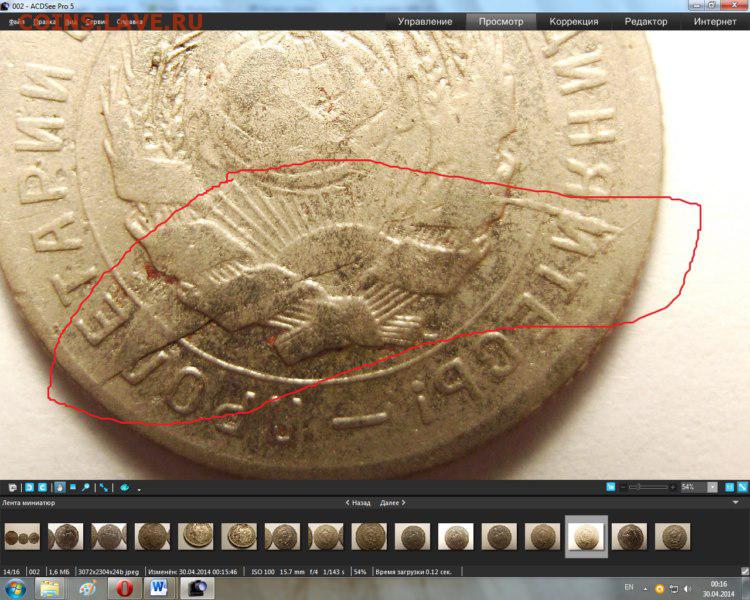Viewport: 750px width, 600px height.
Task: Click ACDSee camera icon in taskbar
Action: tap(197, 589)
